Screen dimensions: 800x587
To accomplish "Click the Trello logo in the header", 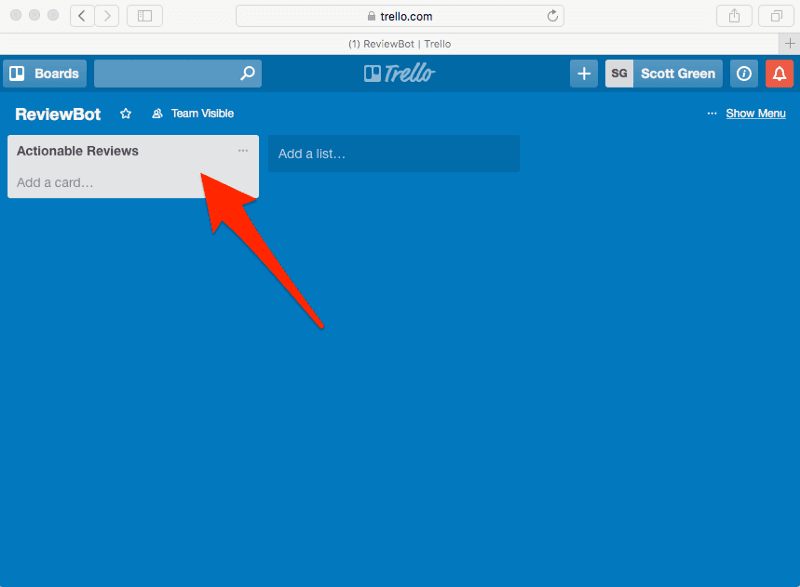I will point(399,72).
